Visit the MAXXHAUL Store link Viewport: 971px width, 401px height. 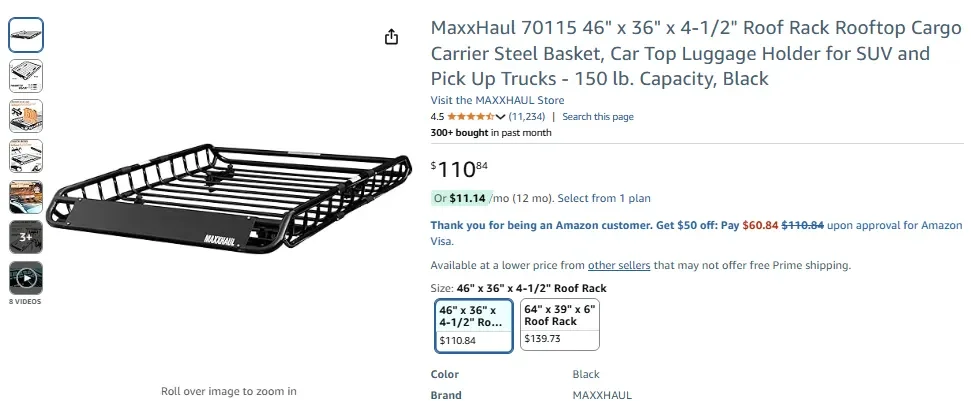[x=497, y=100]
